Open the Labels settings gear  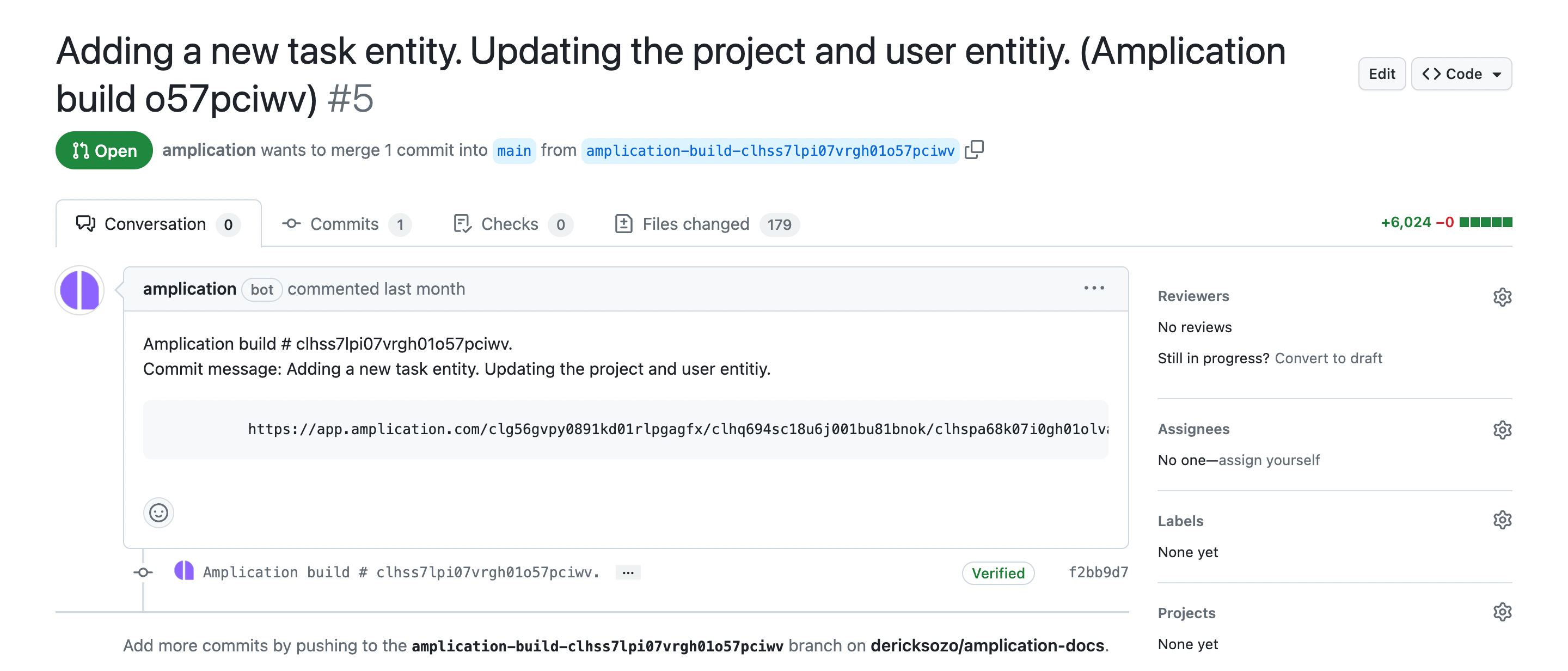(x=1502, y=520)
